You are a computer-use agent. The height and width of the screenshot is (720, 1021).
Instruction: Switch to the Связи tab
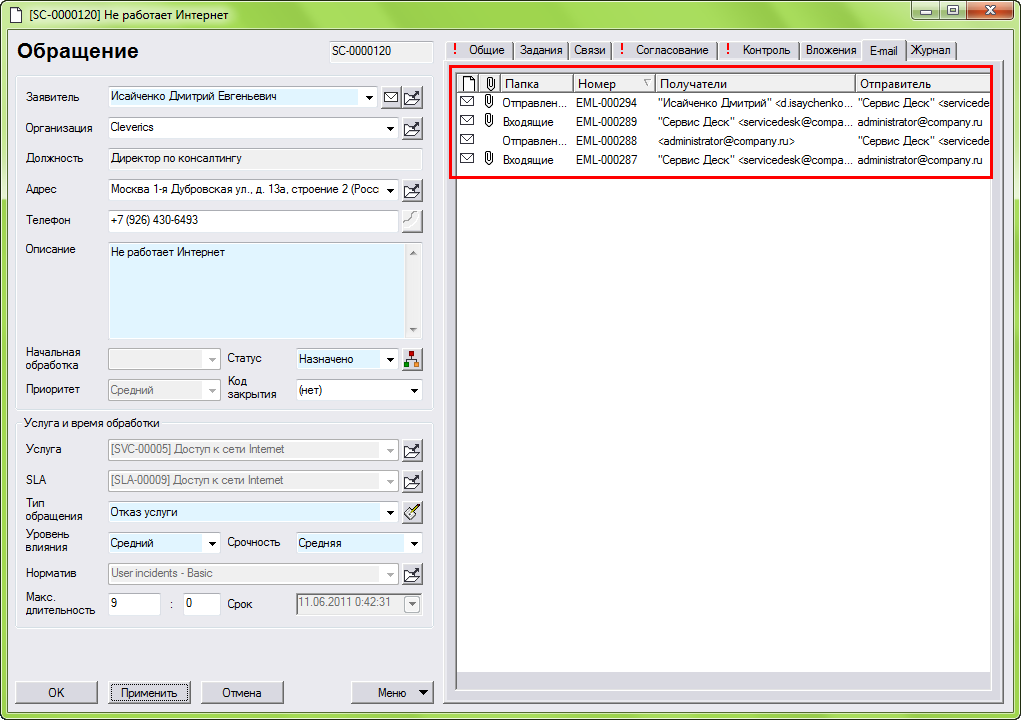click(590, 50)
